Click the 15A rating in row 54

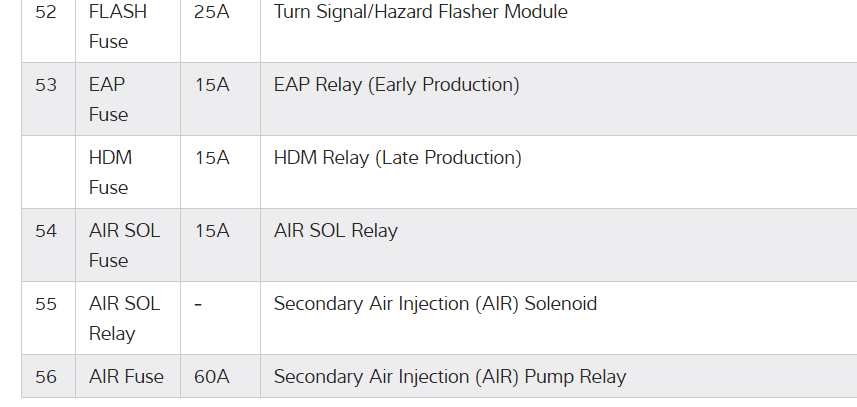pyautogui.click(x=212, y=231)
